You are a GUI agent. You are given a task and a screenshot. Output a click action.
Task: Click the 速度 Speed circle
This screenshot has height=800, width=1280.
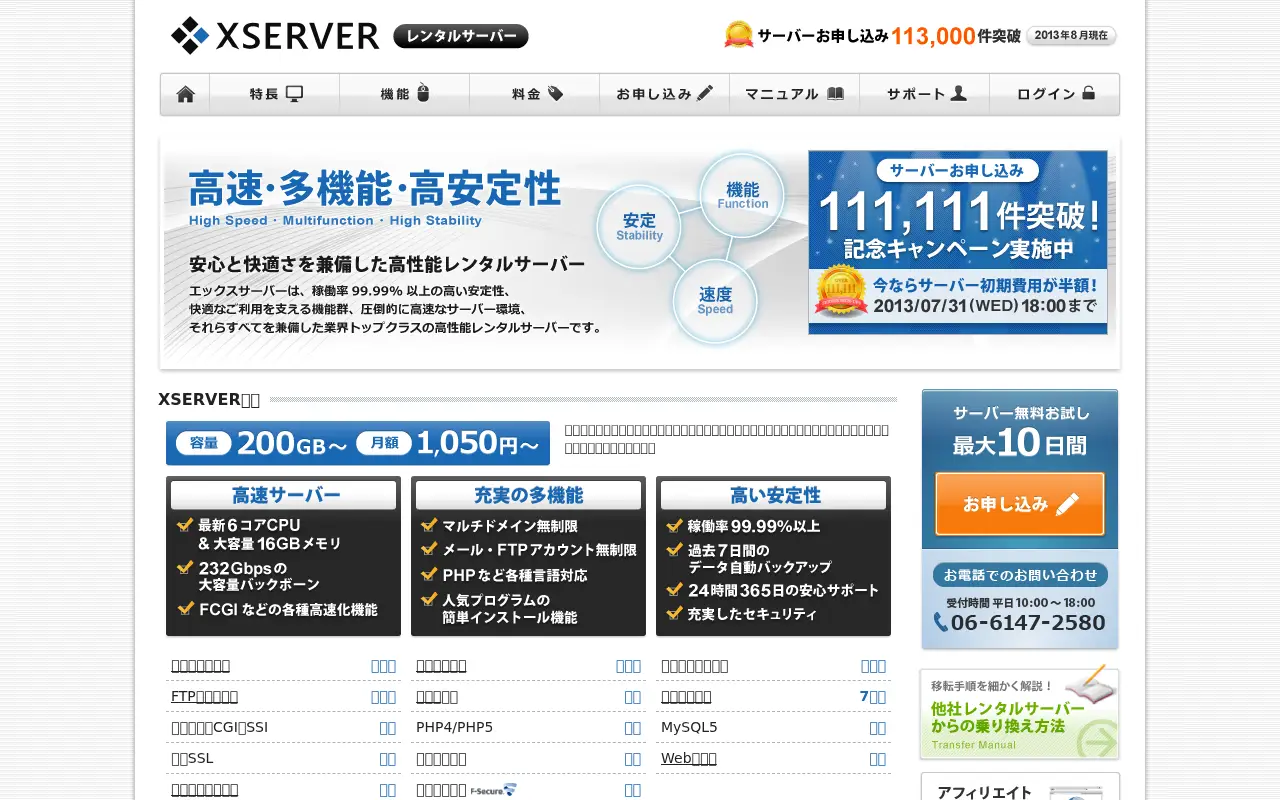tap(715, 301)
